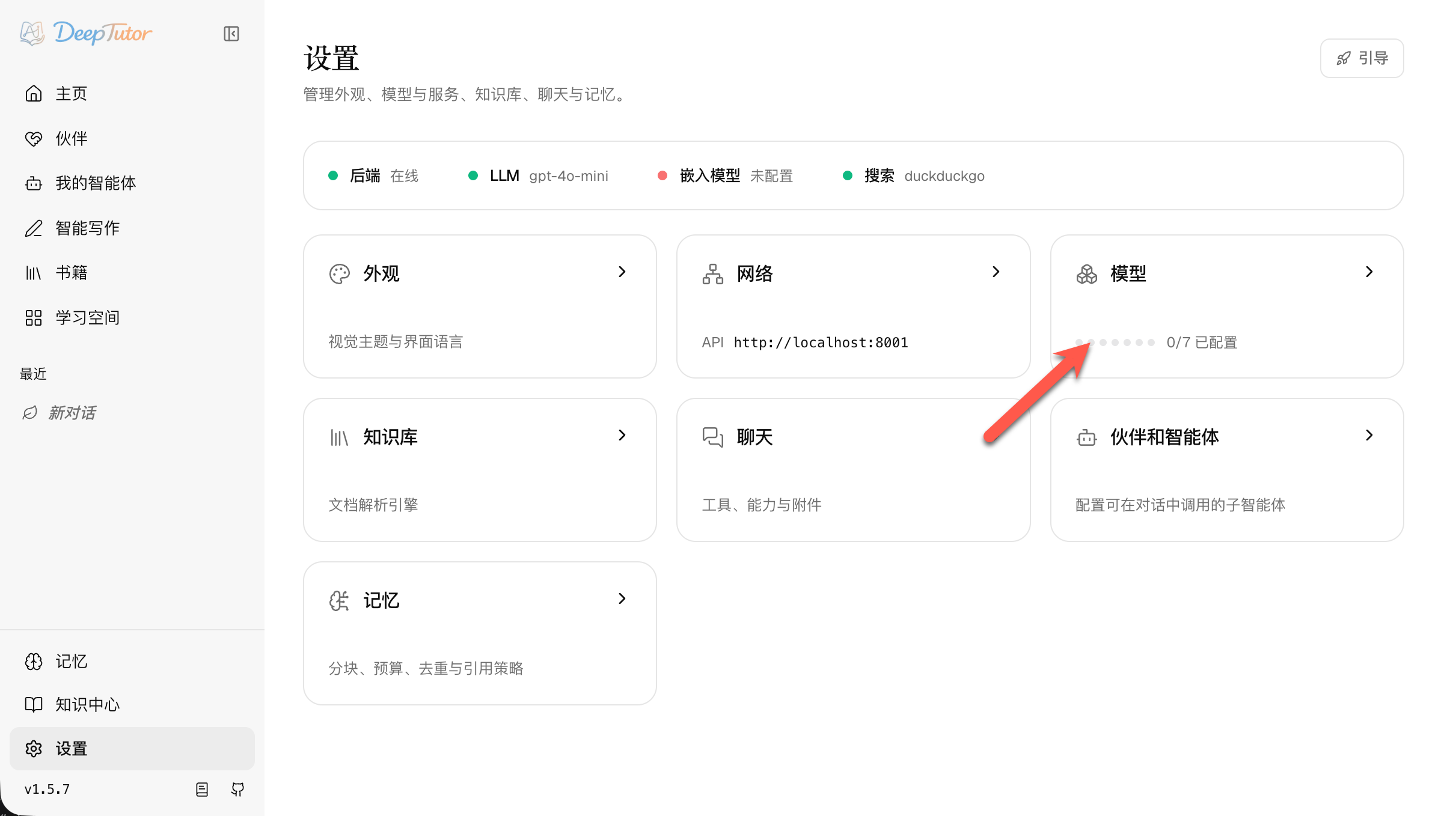The image size is (1456, 816).
Task: Click the 文档解析引擎 description
Action: [x=373, y=505]
